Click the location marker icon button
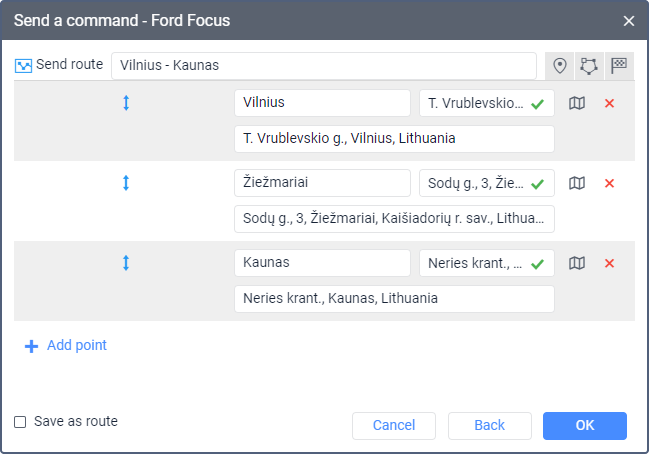 [x=560, y=65]
